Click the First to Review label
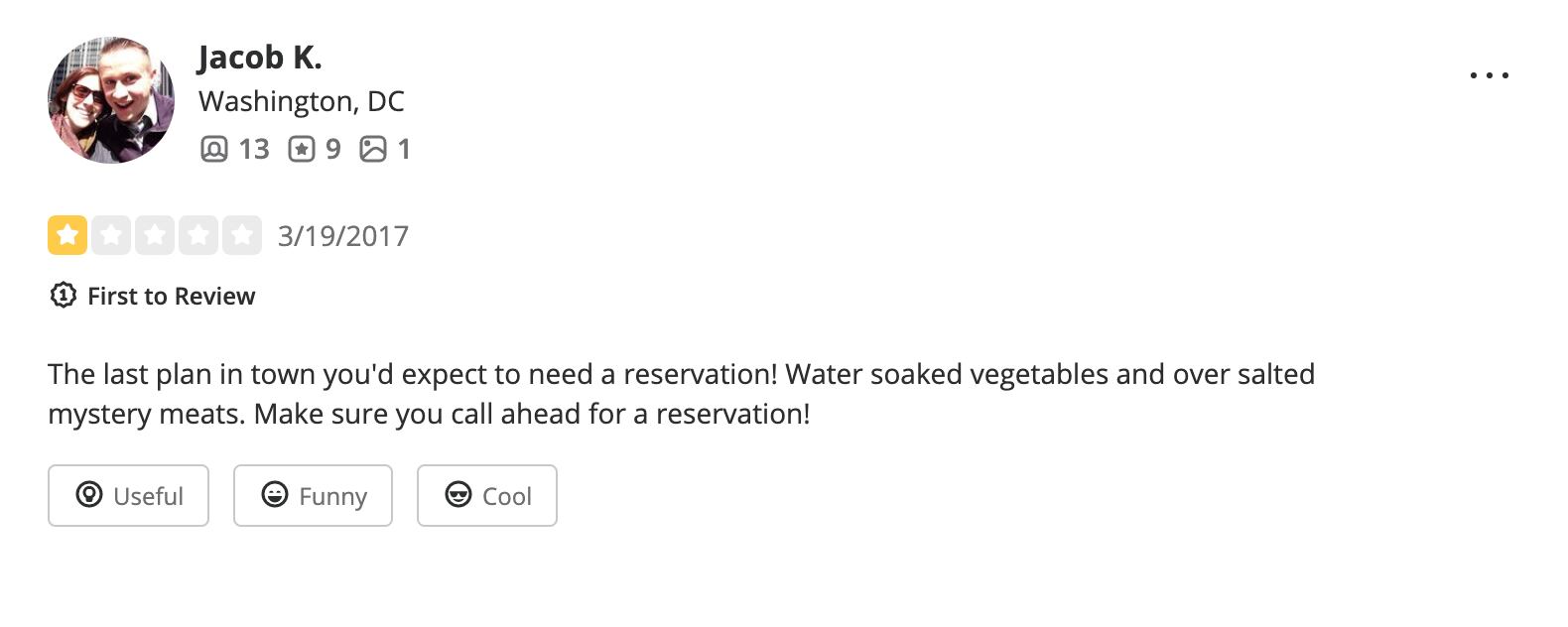This screenshot has height=627, width=1568. 171,297
